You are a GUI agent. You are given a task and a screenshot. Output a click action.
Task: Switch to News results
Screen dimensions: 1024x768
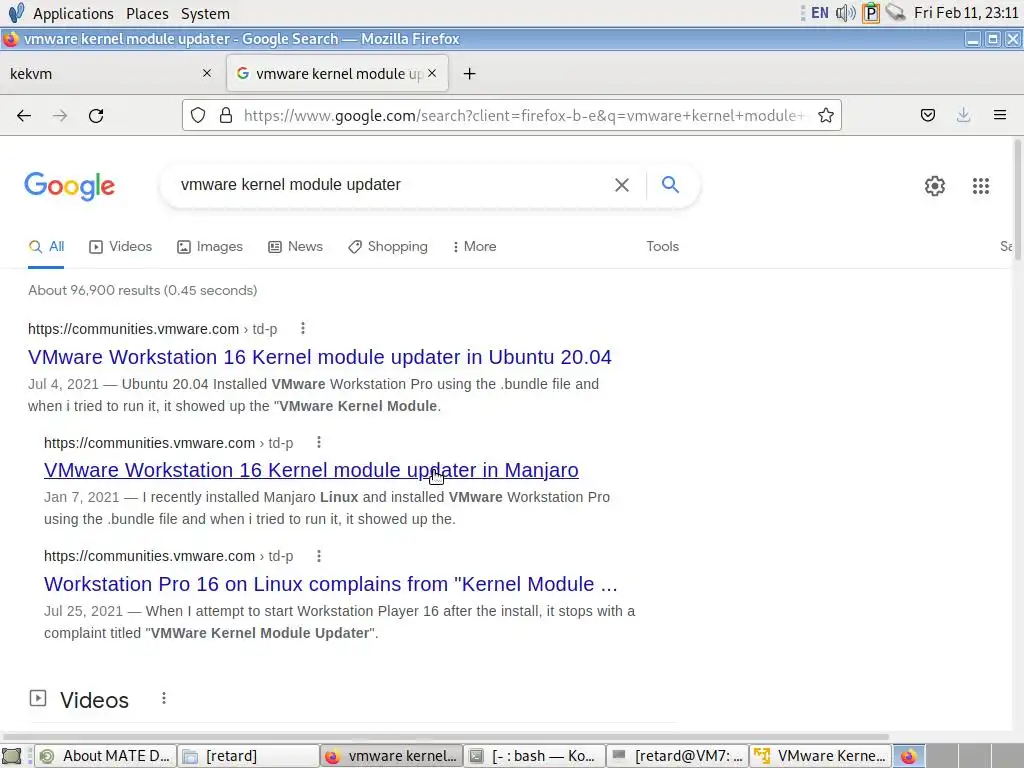click(295, 246)
